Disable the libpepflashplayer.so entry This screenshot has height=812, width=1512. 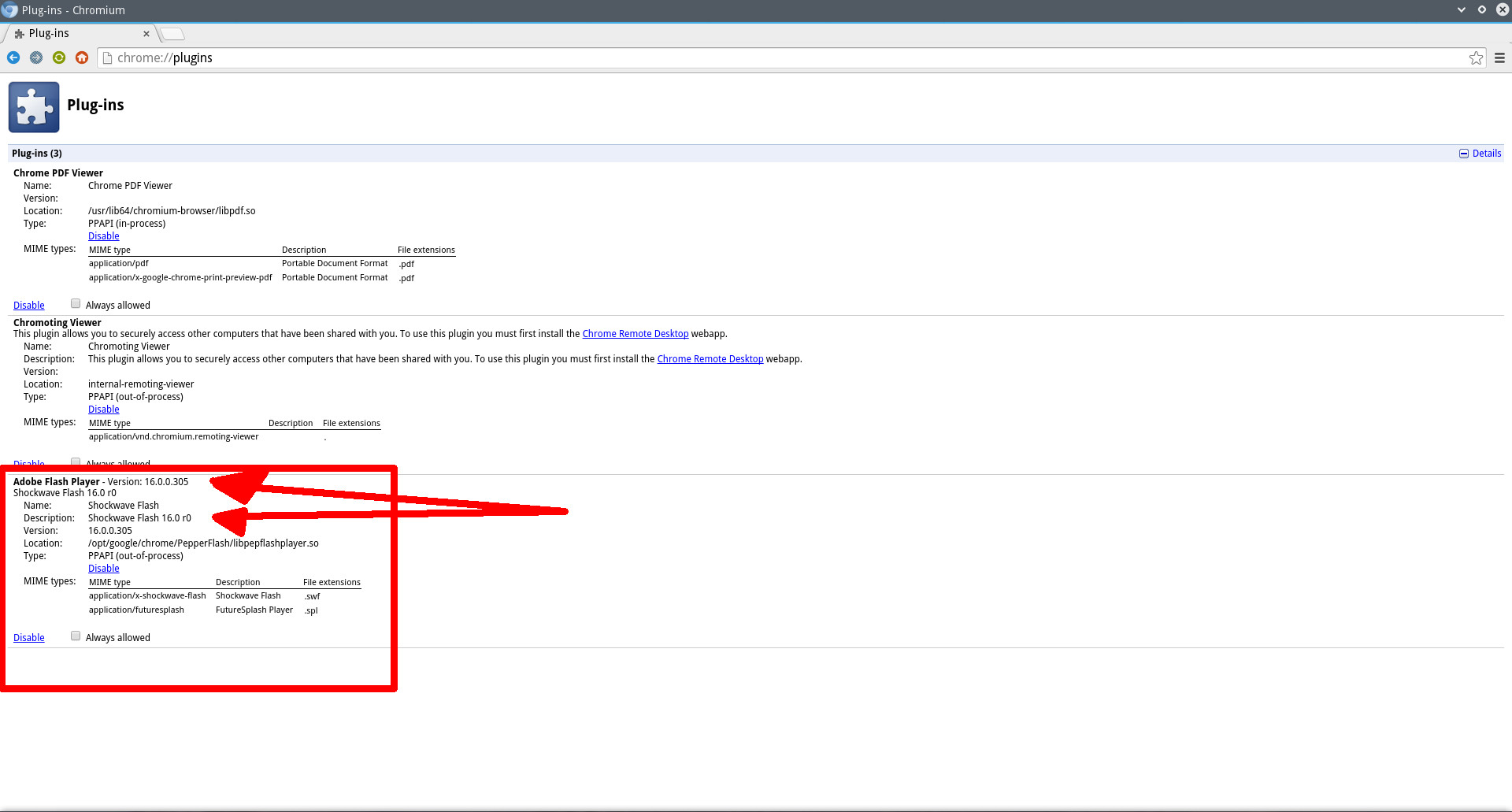pos(104,569)
